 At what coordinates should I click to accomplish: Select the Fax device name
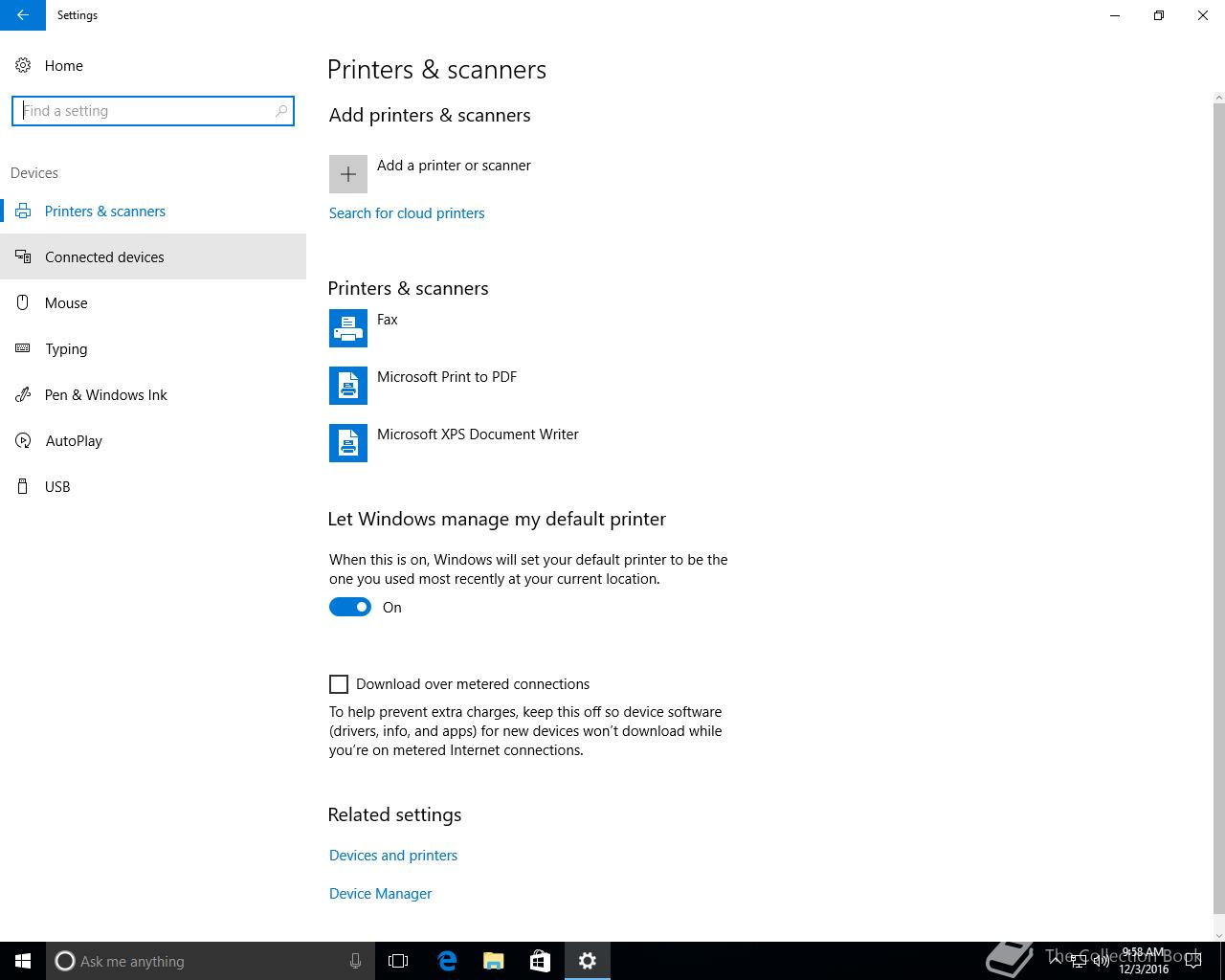tap(388, 320)
